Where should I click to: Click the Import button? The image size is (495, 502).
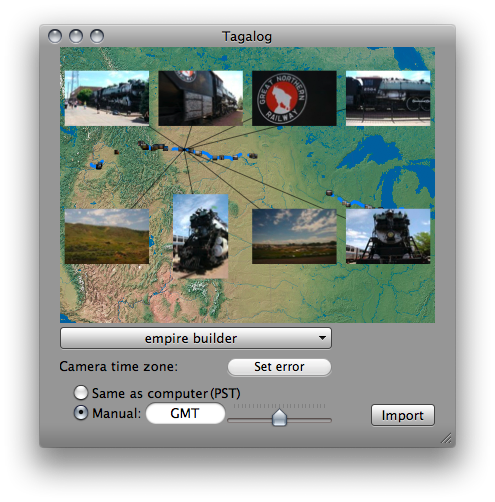tap(403, 415)
